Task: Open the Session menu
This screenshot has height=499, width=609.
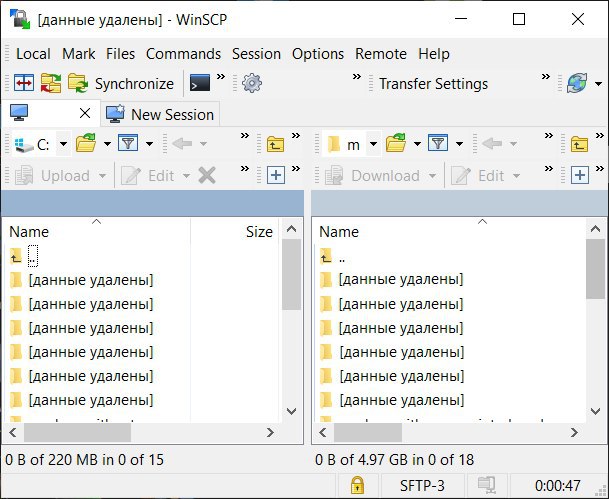Action: click(256, 54)
